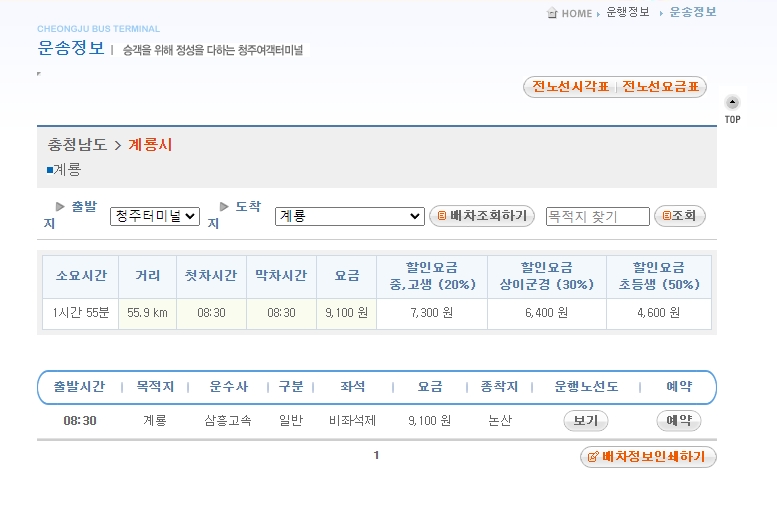777x515 pixels.
Task: Go to 운행정보 breadcrumb
Action: [628, 12]
